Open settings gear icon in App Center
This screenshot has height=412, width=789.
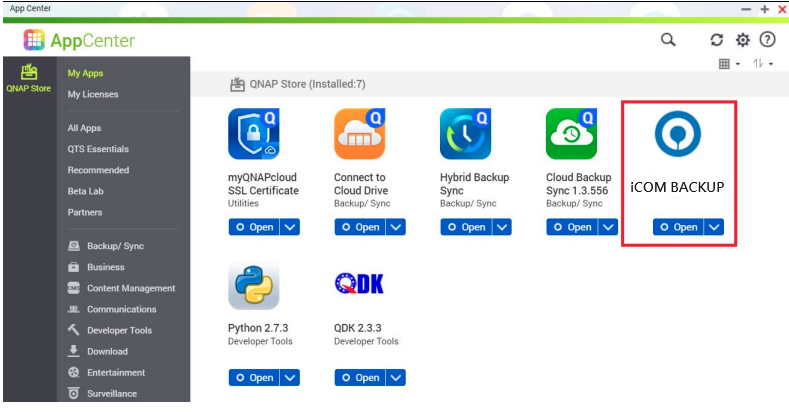pyautogui.click(x=743, y=40)
